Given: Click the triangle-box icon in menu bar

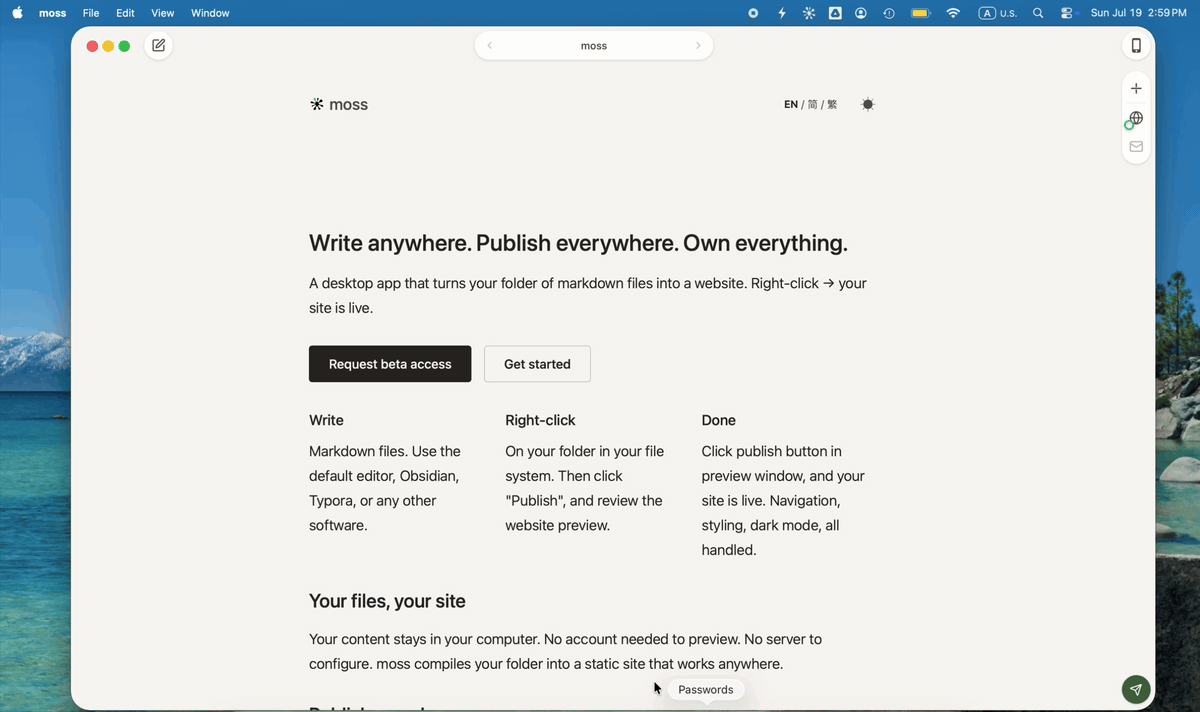Looking at the screenshot, I should (x=835, y=13).
